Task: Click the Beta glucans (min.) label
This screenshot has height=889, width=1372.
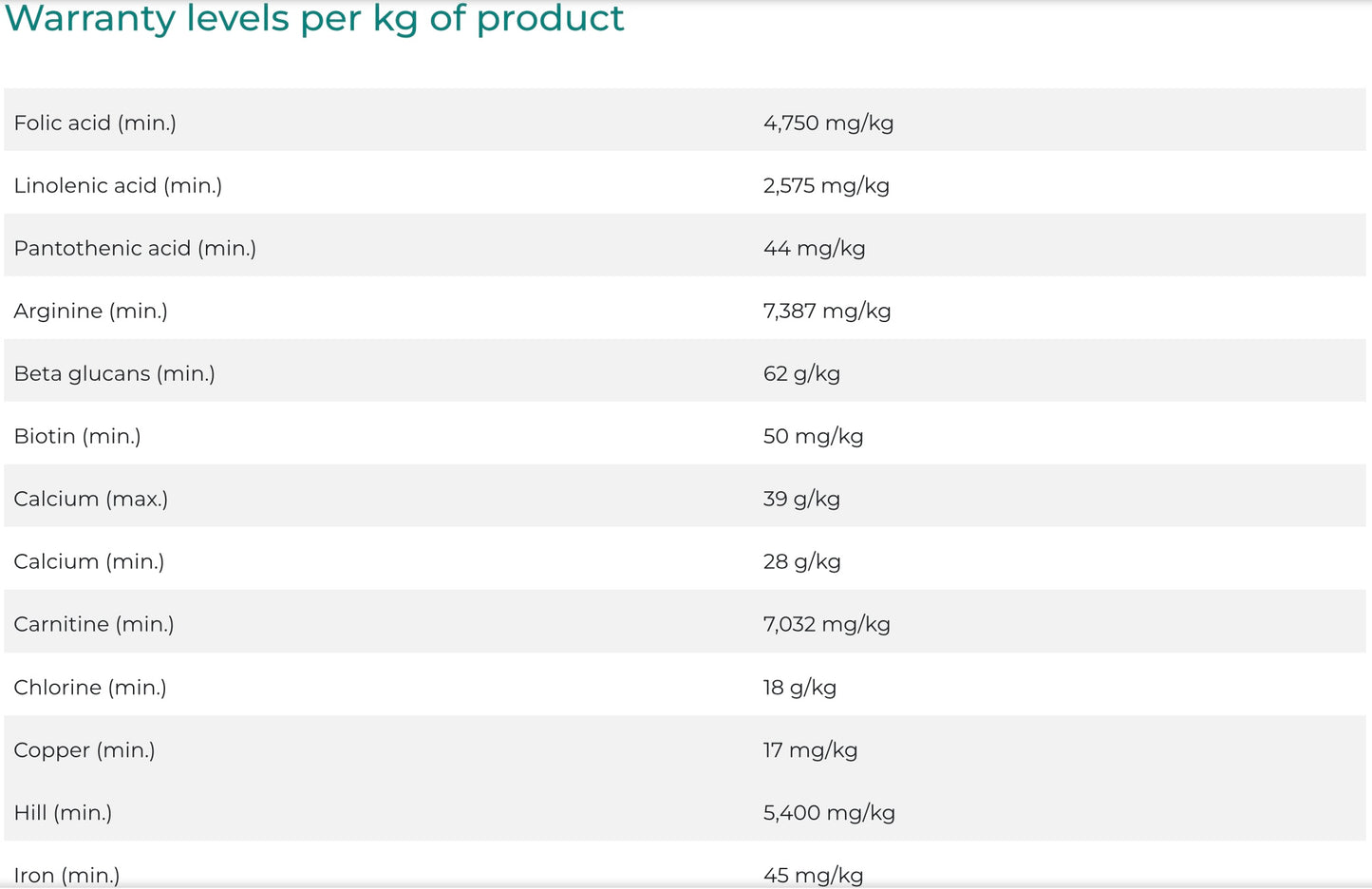Action: tap(114, 373)
